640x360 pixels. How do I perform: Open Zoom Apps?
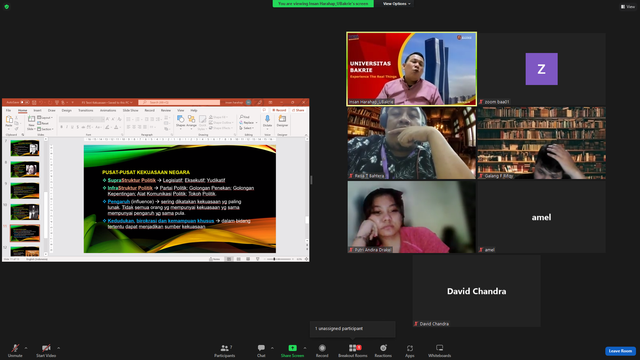click(x=410, y=351)
